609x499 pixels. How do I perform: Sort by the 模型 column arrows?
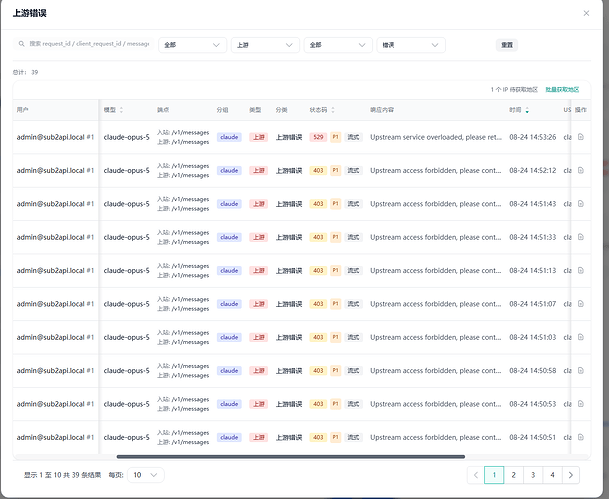pos(121,110)
